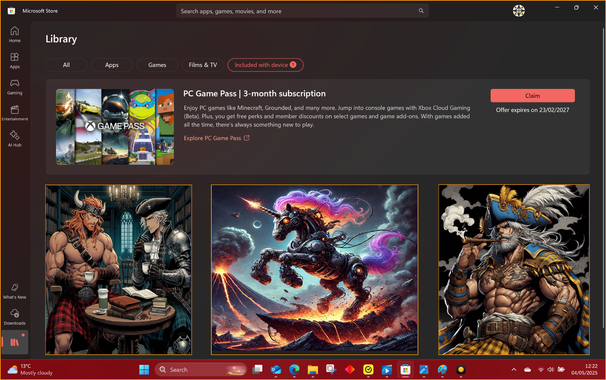The width and height of the screenshot is (606, 380).
Task: Open File Explorer from the taskbar
Action: 313,370
